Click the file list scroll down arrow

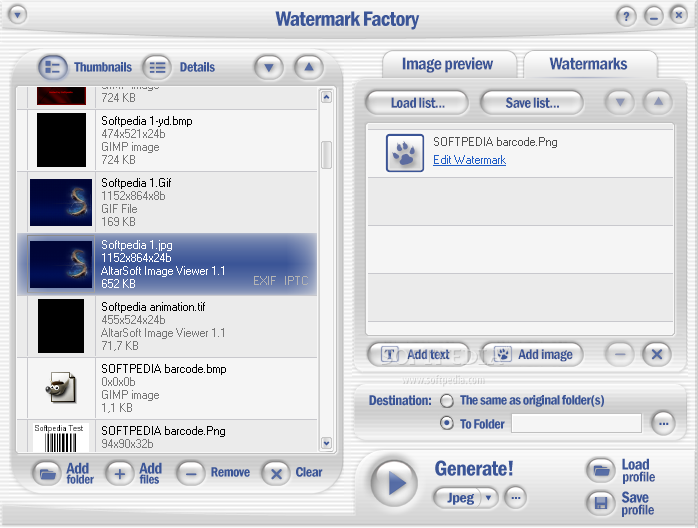point(326,443)
